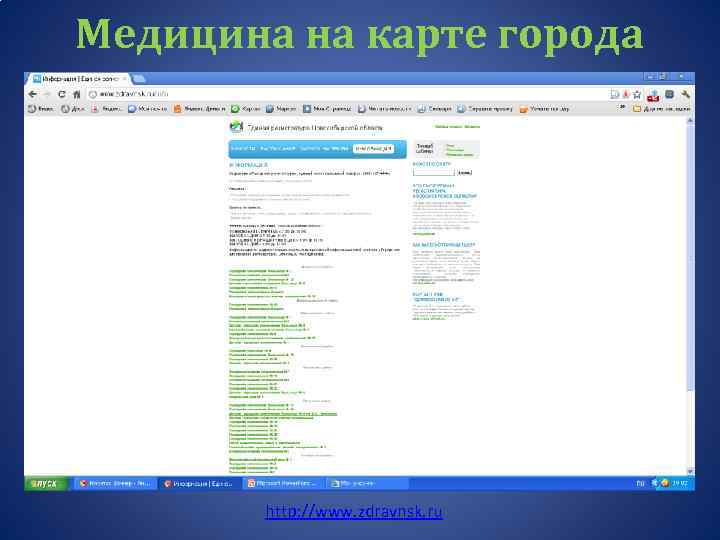
Task: Click the search button beside the sidebar field
Action: click(x=465, y=173)
